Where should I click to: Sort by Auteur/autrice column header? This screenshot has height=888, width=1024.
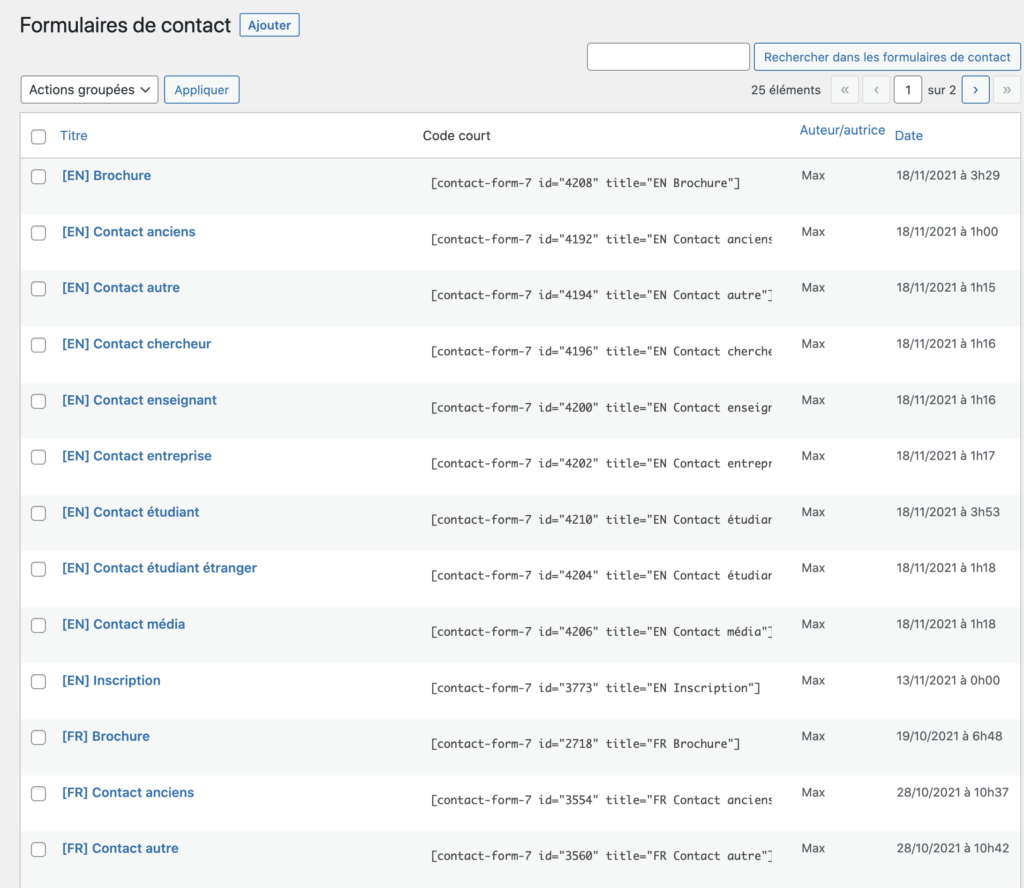pyautogui.click(x=842, y=130)
